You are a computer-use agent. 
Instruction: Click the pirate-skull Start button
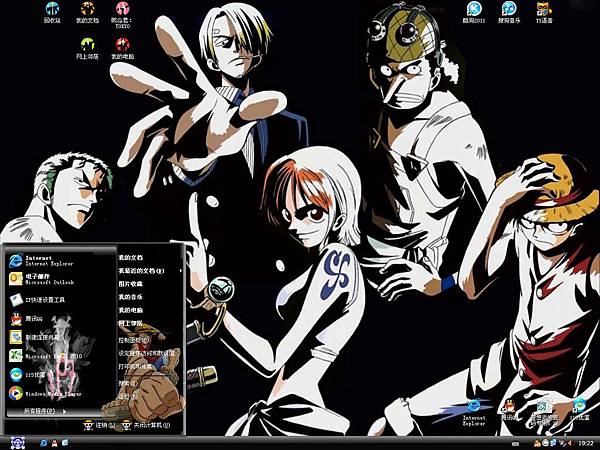[x=18, y=443]
